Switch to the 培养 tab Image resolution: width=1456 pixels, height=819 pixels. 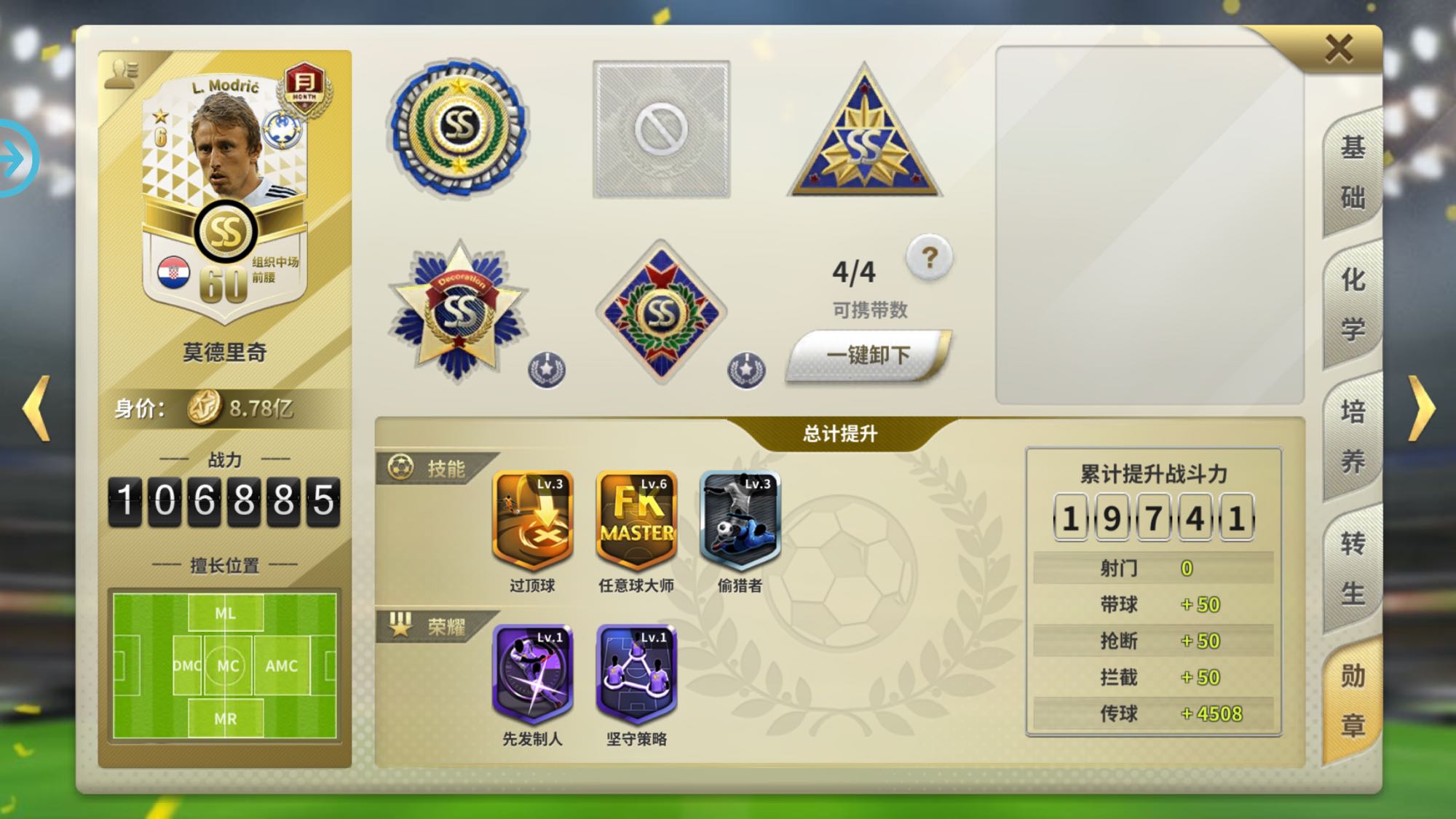tap(1353, 436)
